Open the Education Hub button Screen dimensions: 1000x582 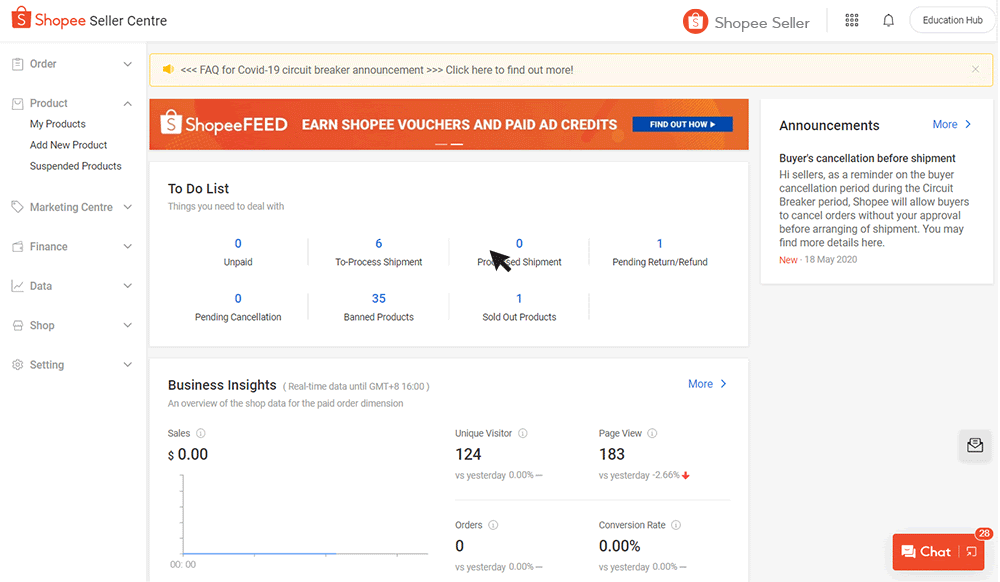952,20
